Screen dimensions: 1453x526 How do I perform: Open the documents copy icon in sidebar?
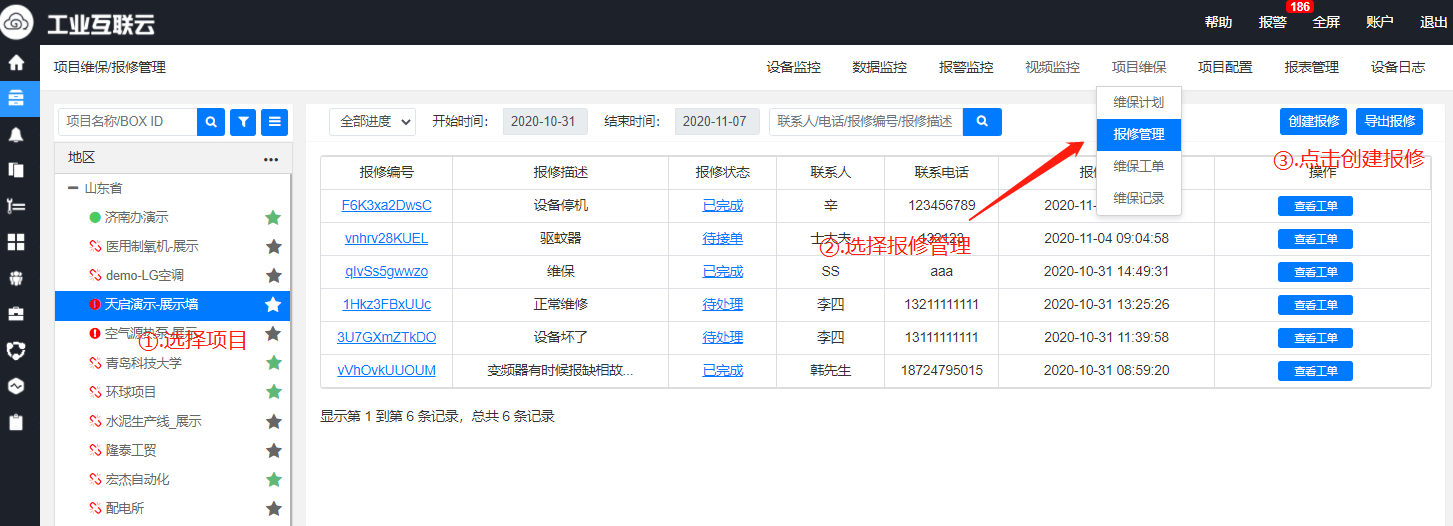point(16,170)
